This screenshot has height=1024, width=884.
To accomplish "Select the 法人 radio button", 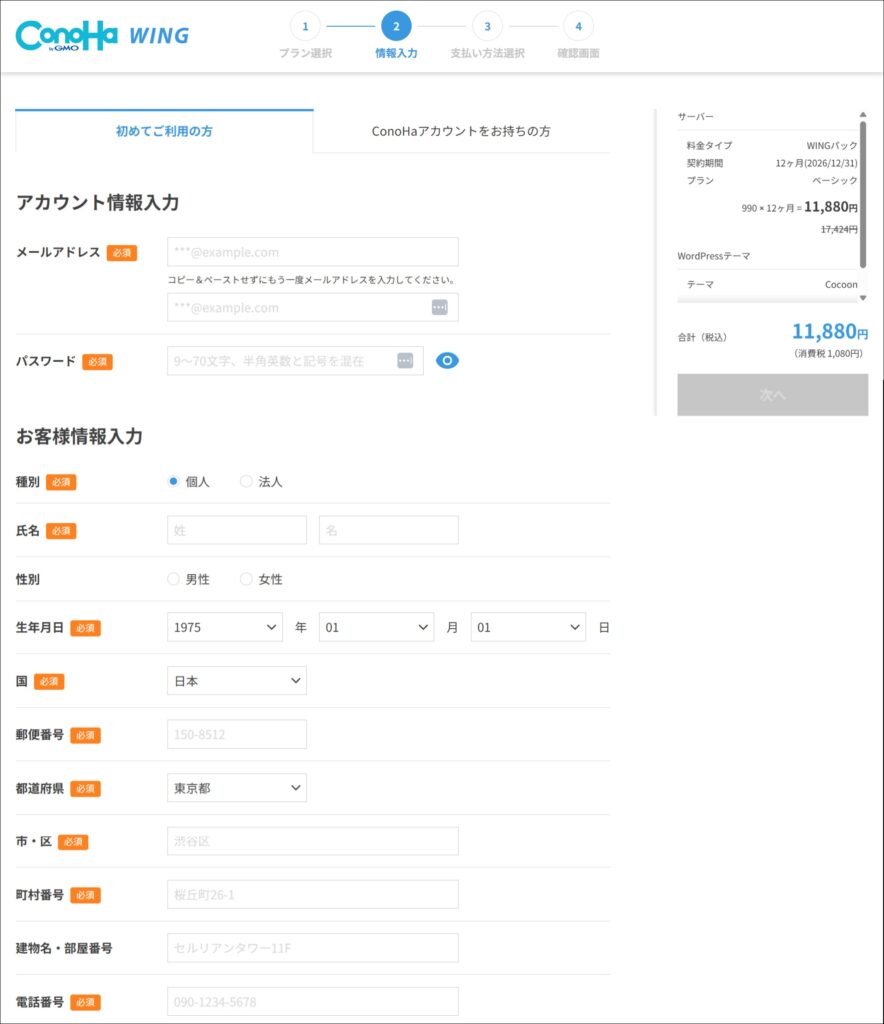I will pos(246,482).
